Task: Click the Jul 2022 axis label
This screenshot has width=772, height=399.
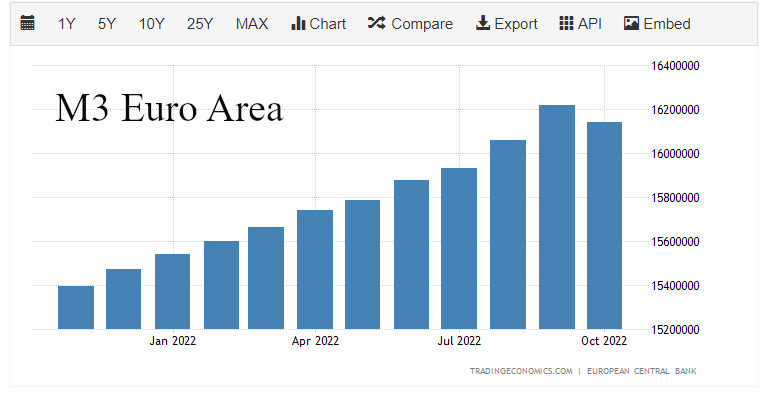Action: [x=459, y=341]
